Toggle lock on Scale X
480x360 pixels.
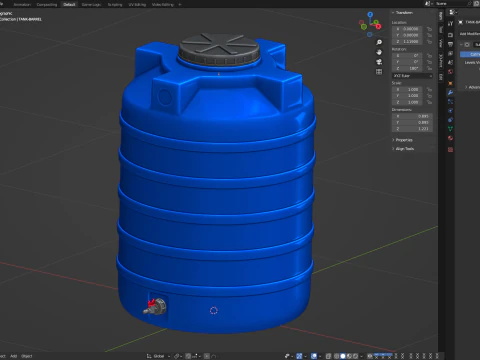pyautogui.click(x=429, y=89)
